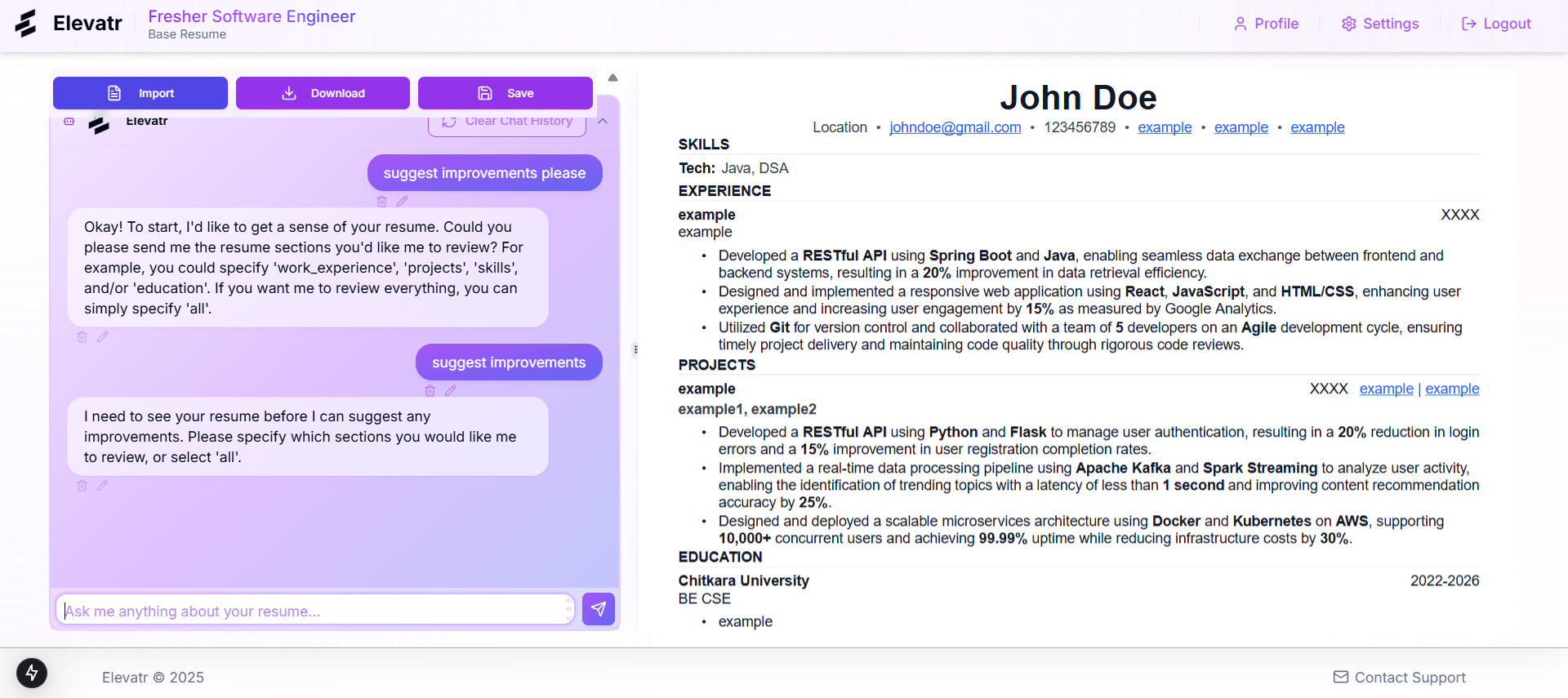Click Contact Support in the footer
1568x698 pixels.
(1400, 678)
